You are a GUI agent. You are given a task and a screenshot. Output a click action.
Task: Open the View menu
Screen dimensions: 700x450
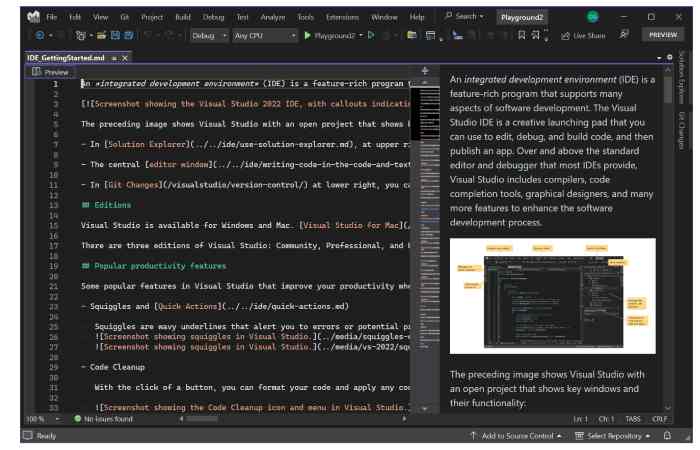pos(100,17)
